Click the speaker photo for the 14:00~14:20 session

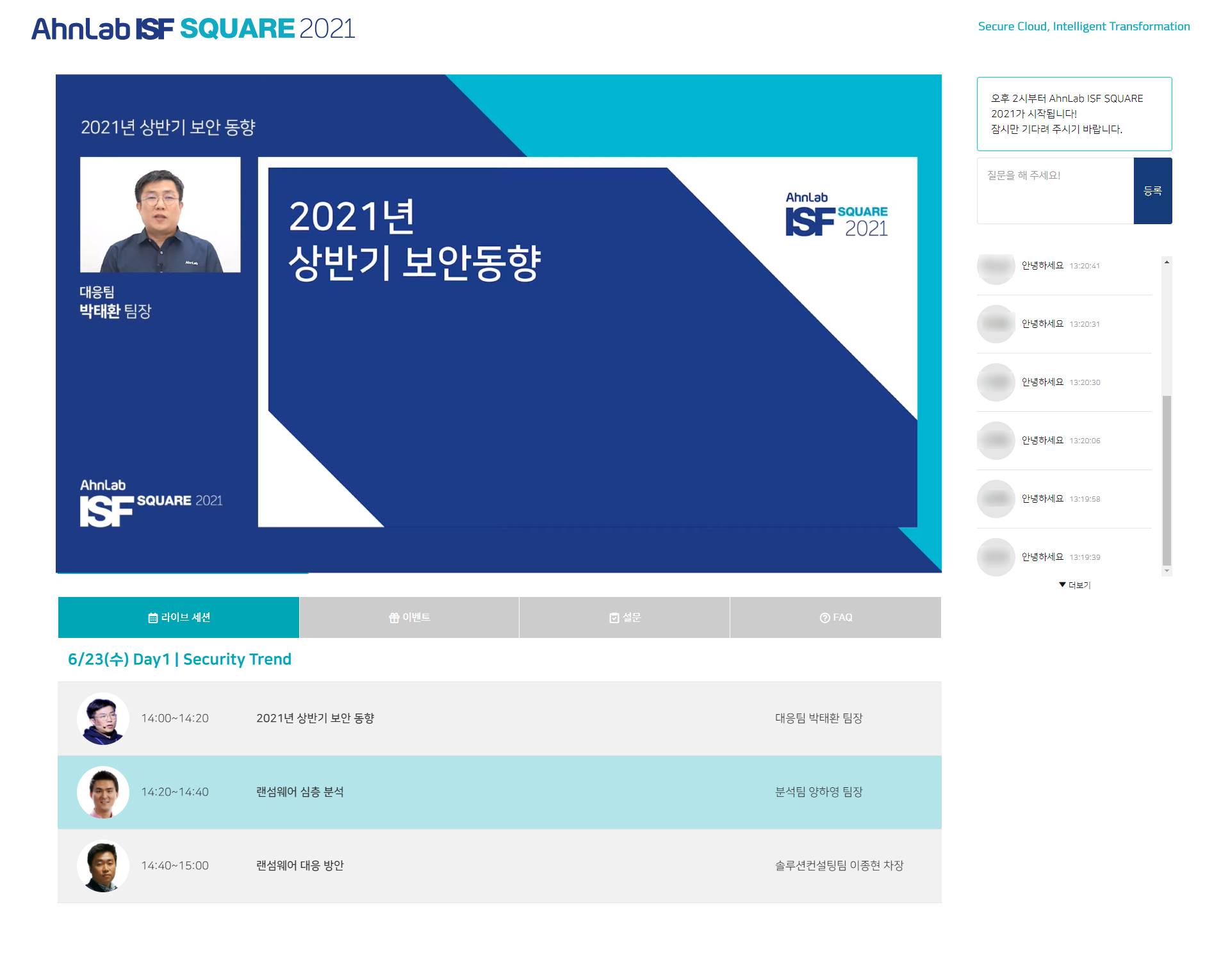(103, 719)
